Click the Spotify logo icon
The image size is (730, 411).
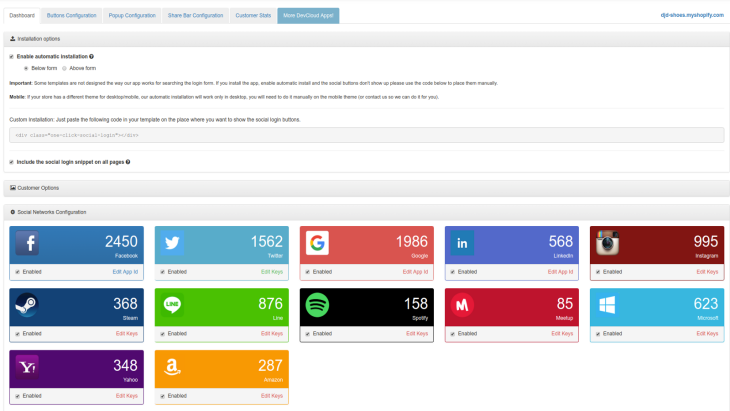point(317,305)
